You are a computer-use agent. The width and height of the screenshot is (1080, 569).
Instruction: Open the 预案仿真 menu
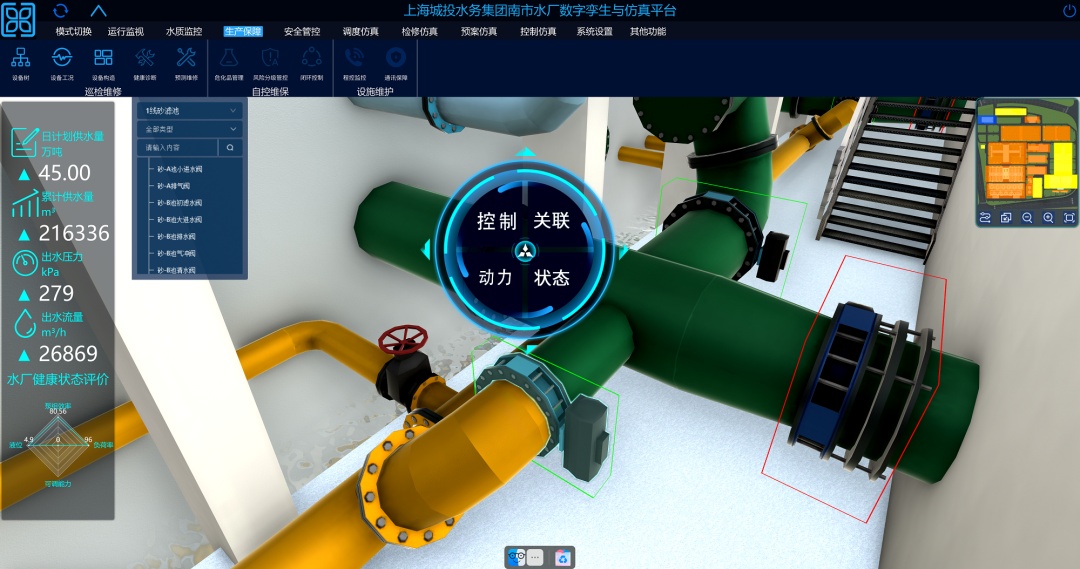click(x=479, y=31)
